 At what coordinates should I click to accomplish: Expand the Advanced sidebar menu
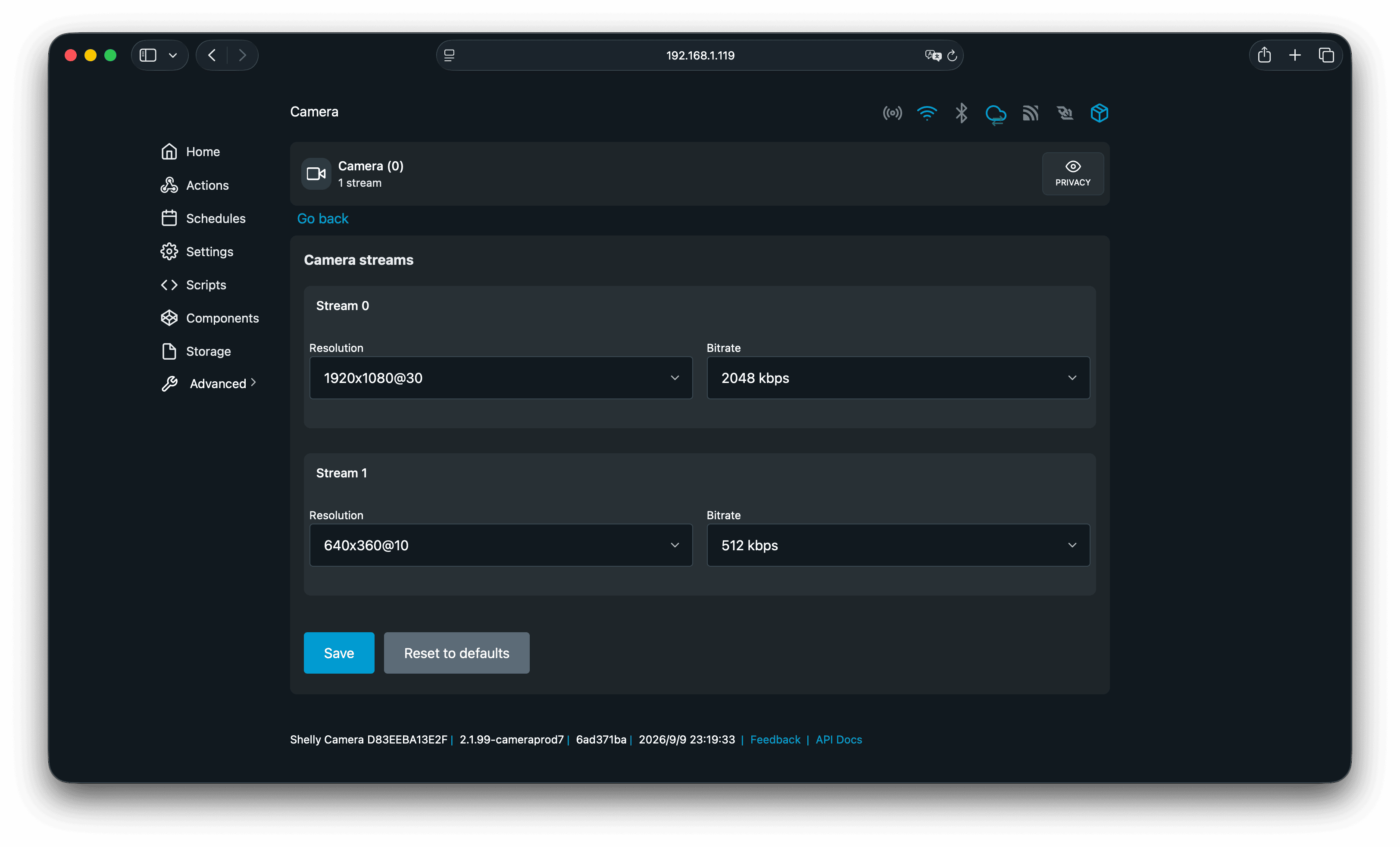click(x=209, y=384)
